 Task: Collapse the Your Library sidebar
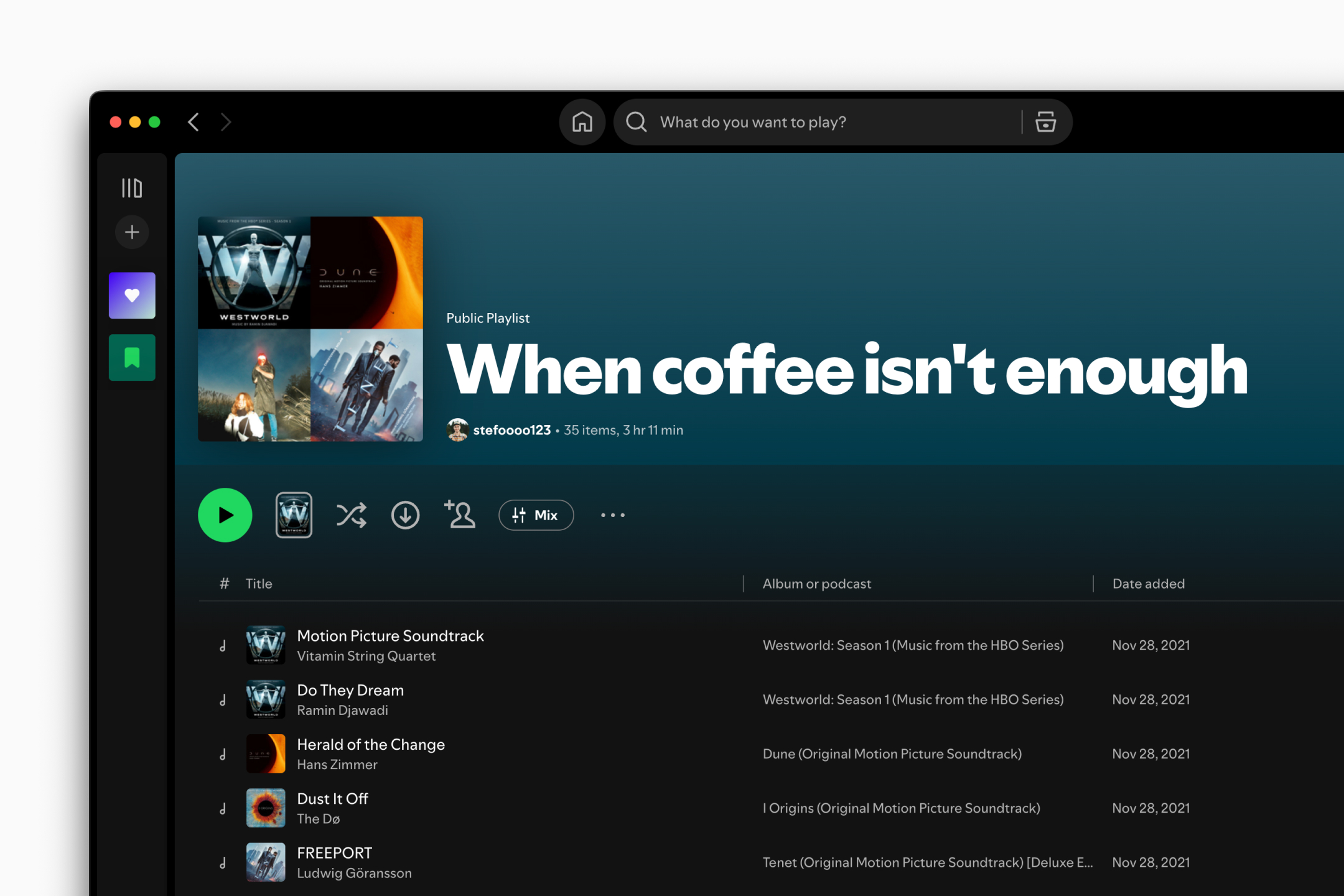click(131, 187)
